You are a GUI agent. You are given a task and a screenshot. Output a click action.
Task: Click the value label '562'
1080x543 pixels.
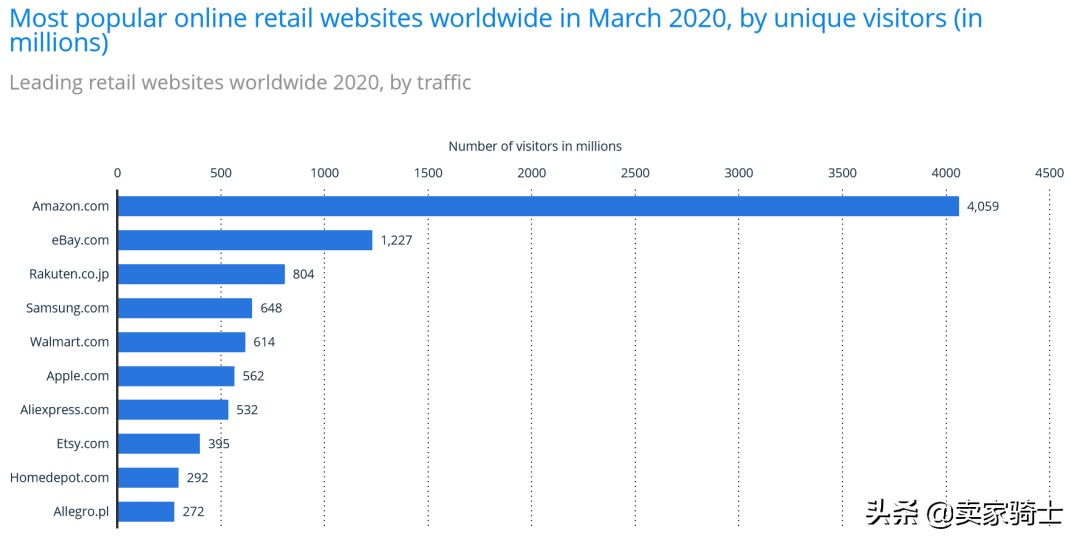click(x=253, y=376)
